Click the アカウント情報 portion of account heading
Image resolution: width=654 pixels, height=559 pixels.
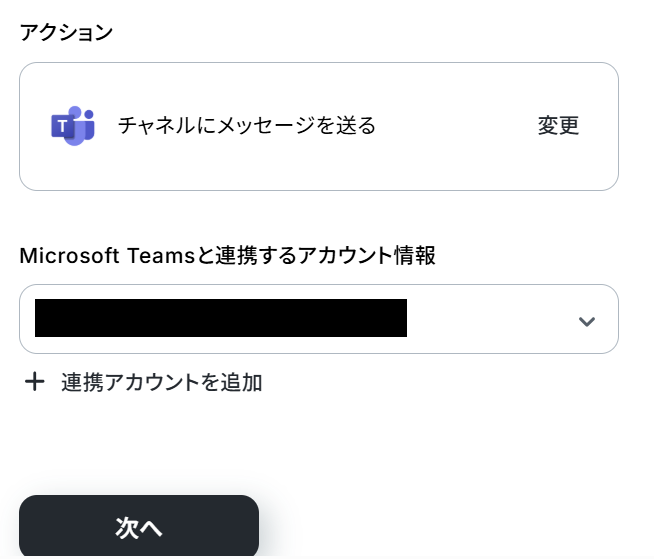(x=367, y=255)
